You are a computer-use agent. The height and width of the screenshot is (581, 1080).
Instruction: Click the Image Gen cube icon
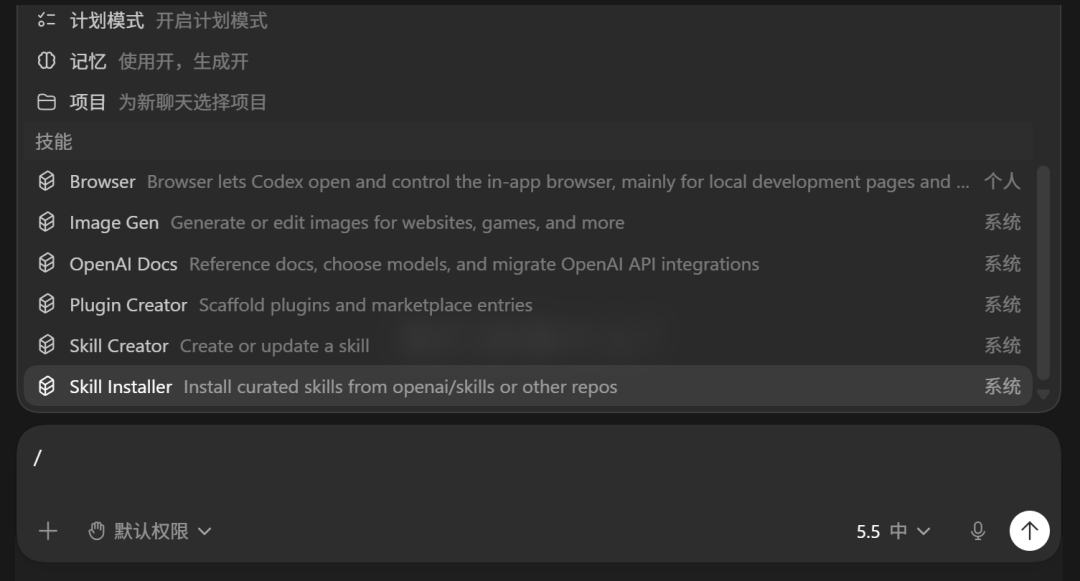(46, 222)
